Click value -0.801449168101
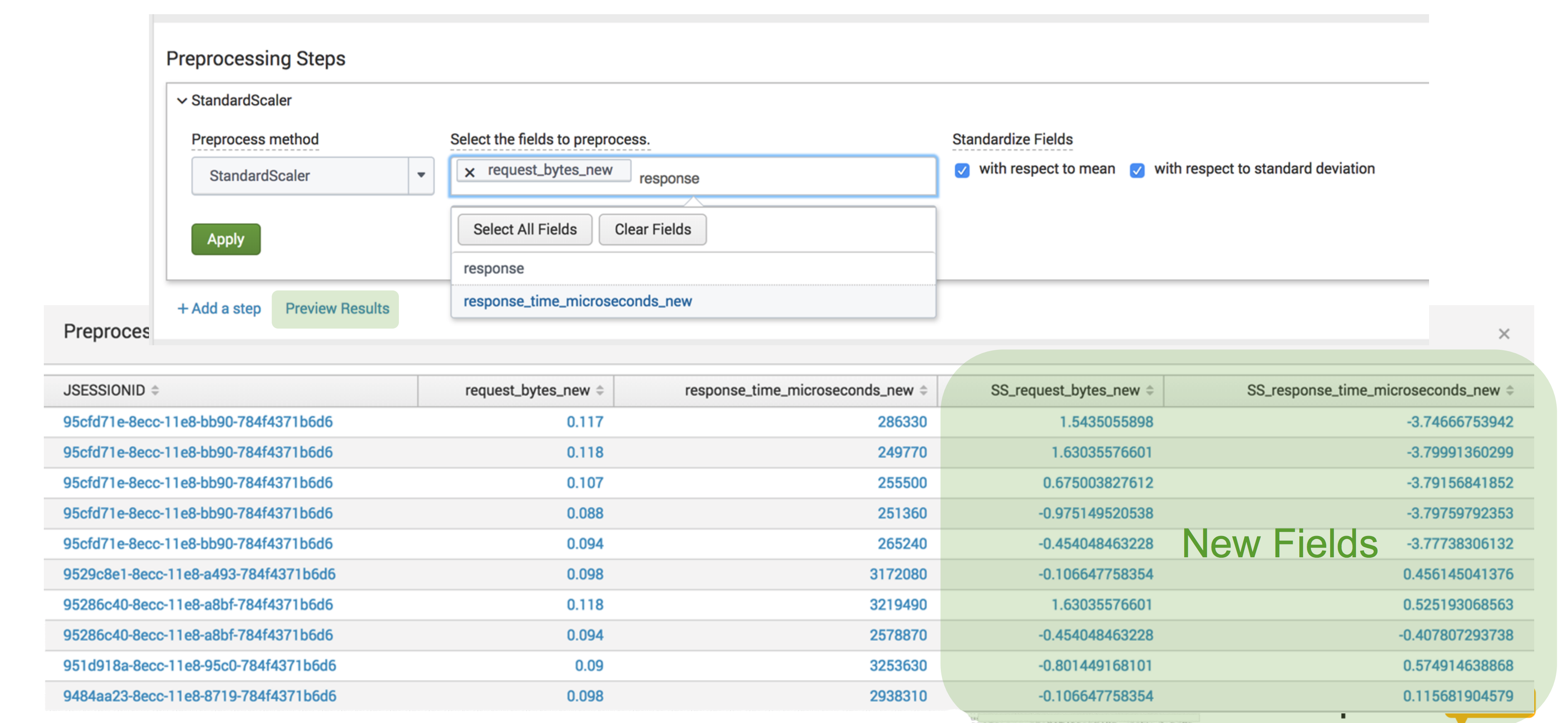 pos(1095,665)
